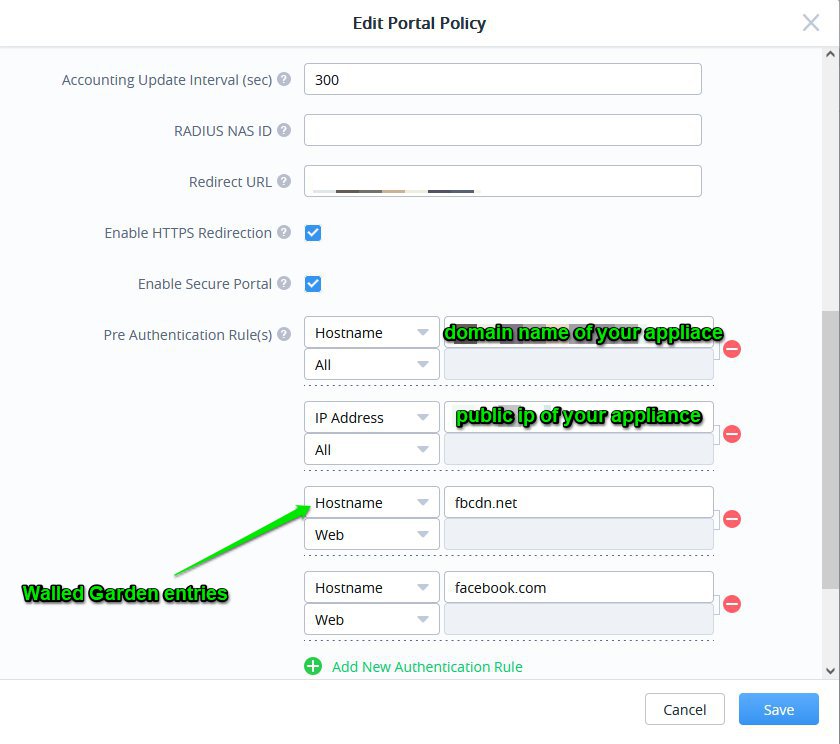Close the Edit Portal Policy dialog
The image size is (840, 744).
(811, 23)
